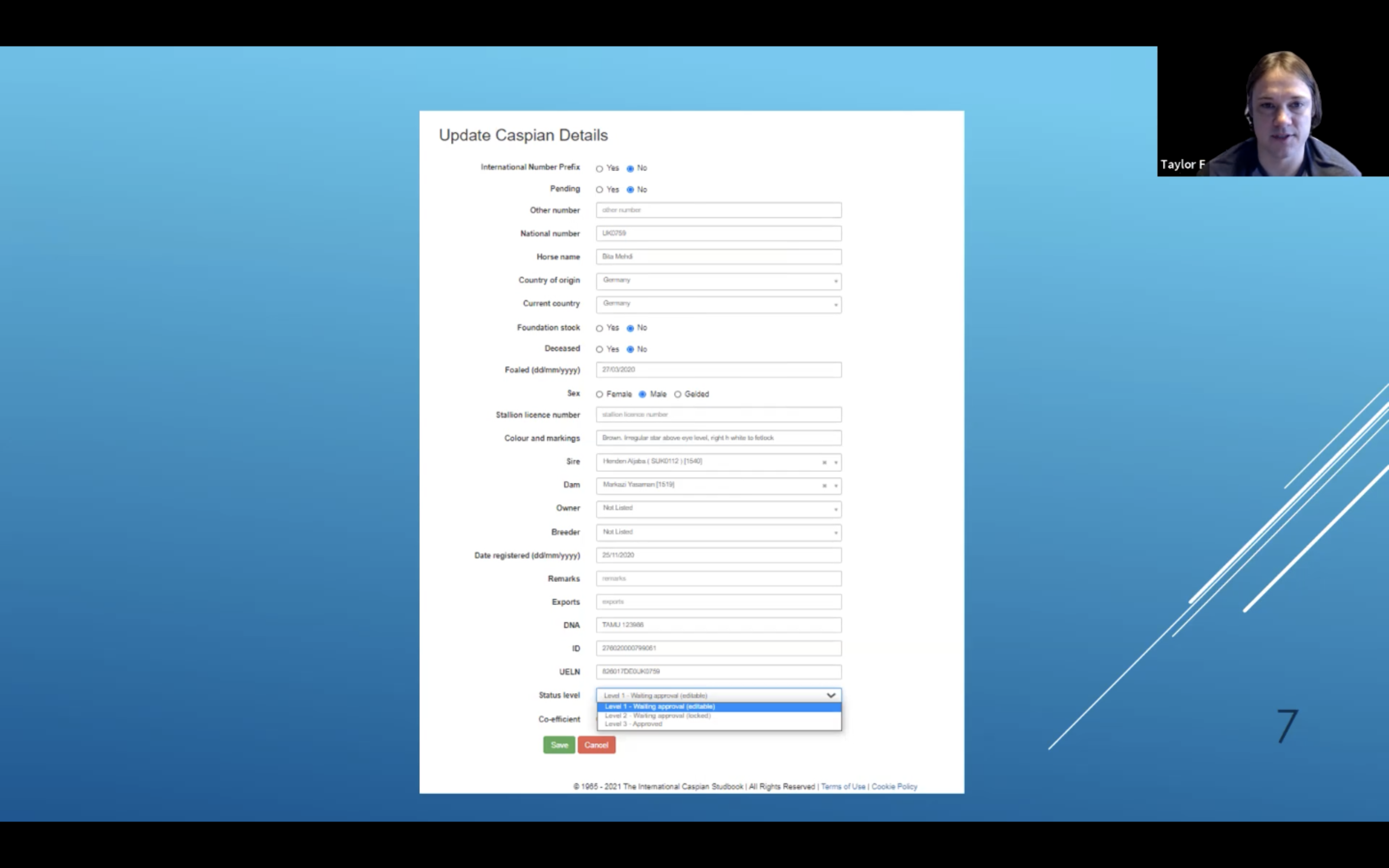Click the red Cancel button
This screenshot has height=868, width=1389.
tap(596, 745)
